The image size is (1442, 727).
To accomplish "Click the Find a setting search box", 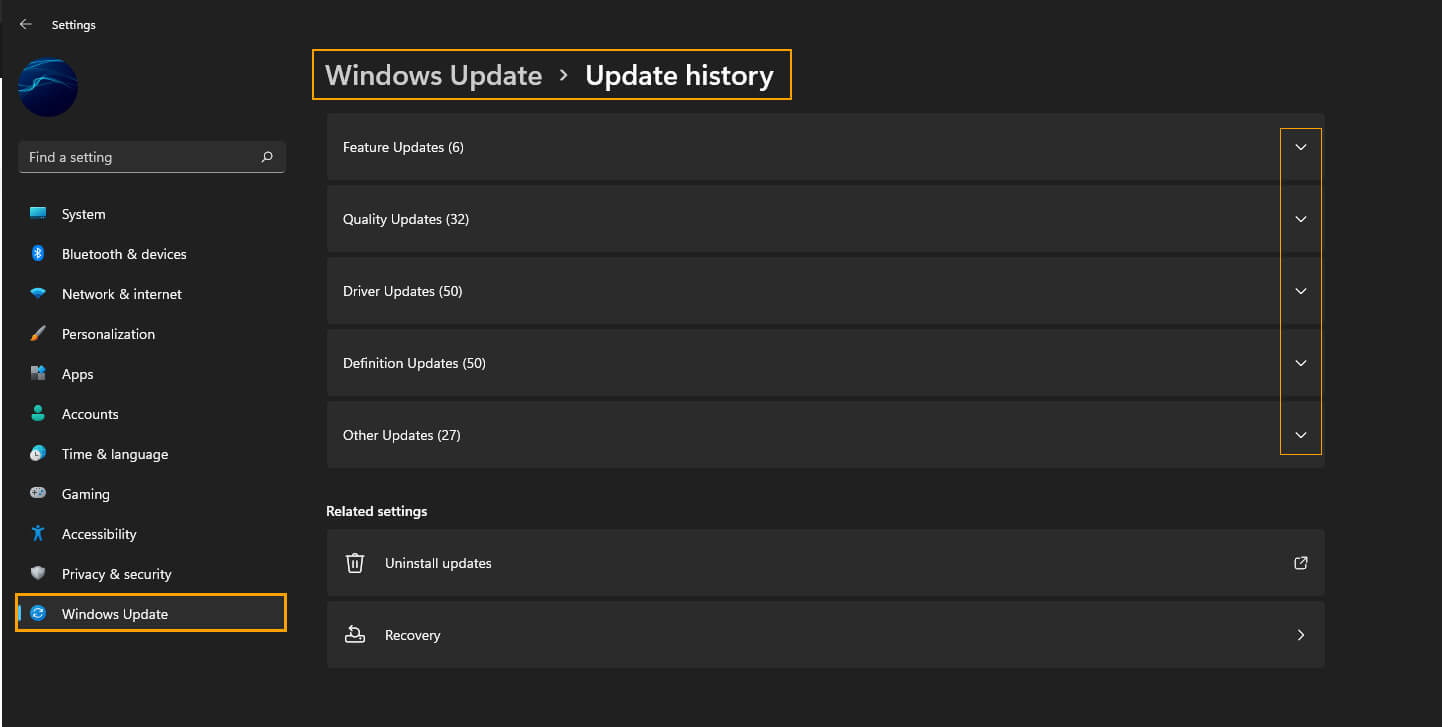I will (152, 157).
